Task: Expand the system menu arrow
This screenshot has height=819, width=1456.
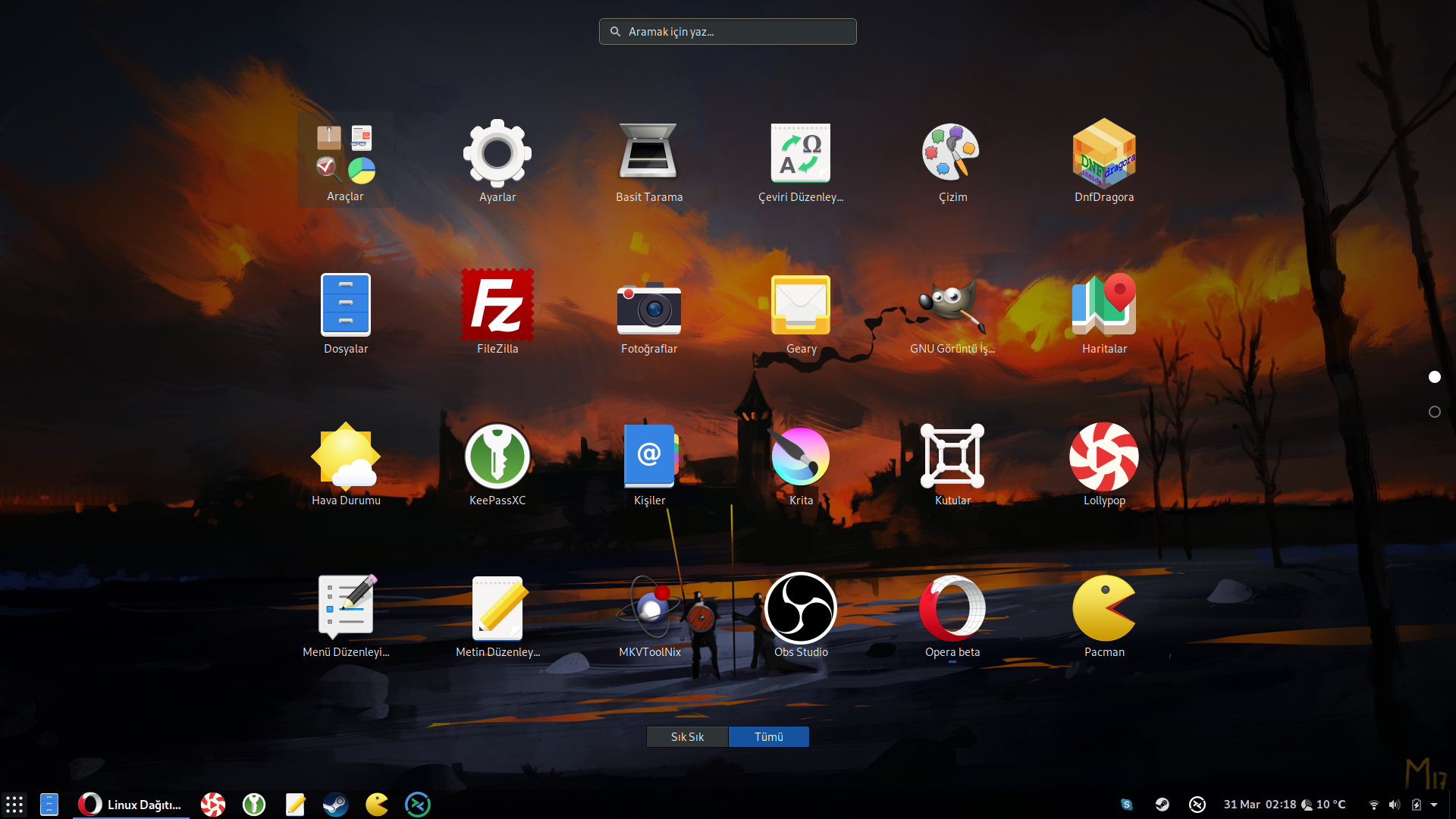Action: (1434, 805)
